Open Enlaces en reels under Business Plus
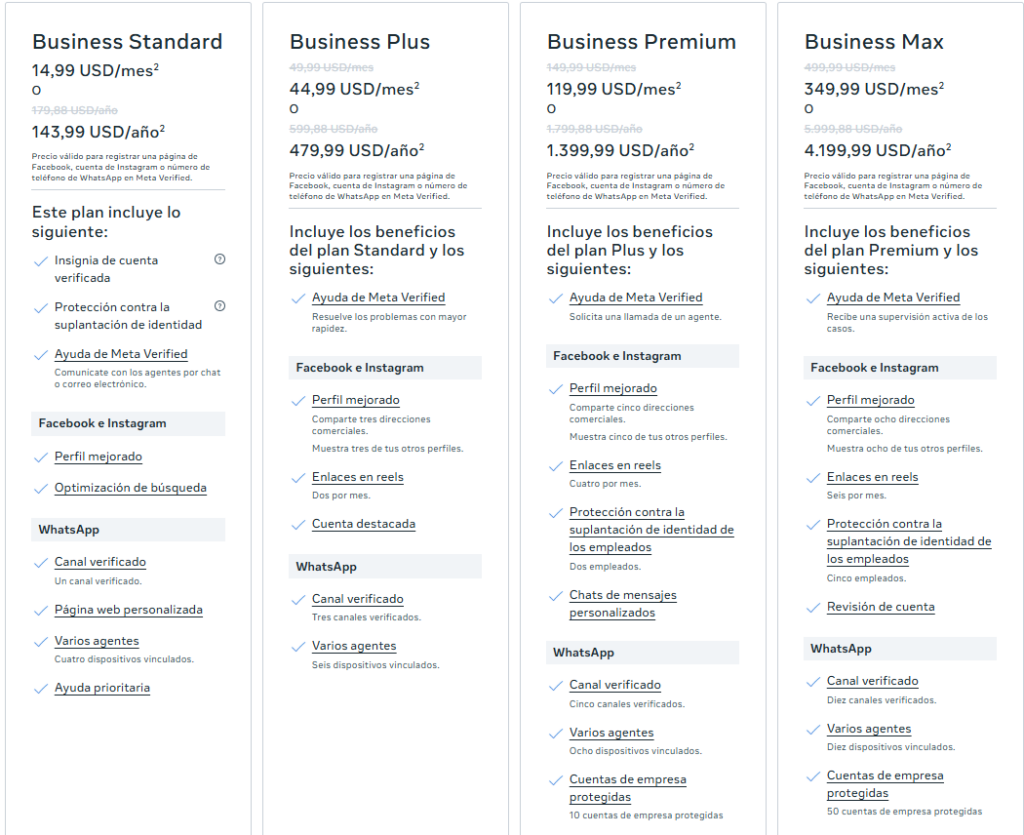Screen dimensions: 1024x835 click(x=357, y=477)
